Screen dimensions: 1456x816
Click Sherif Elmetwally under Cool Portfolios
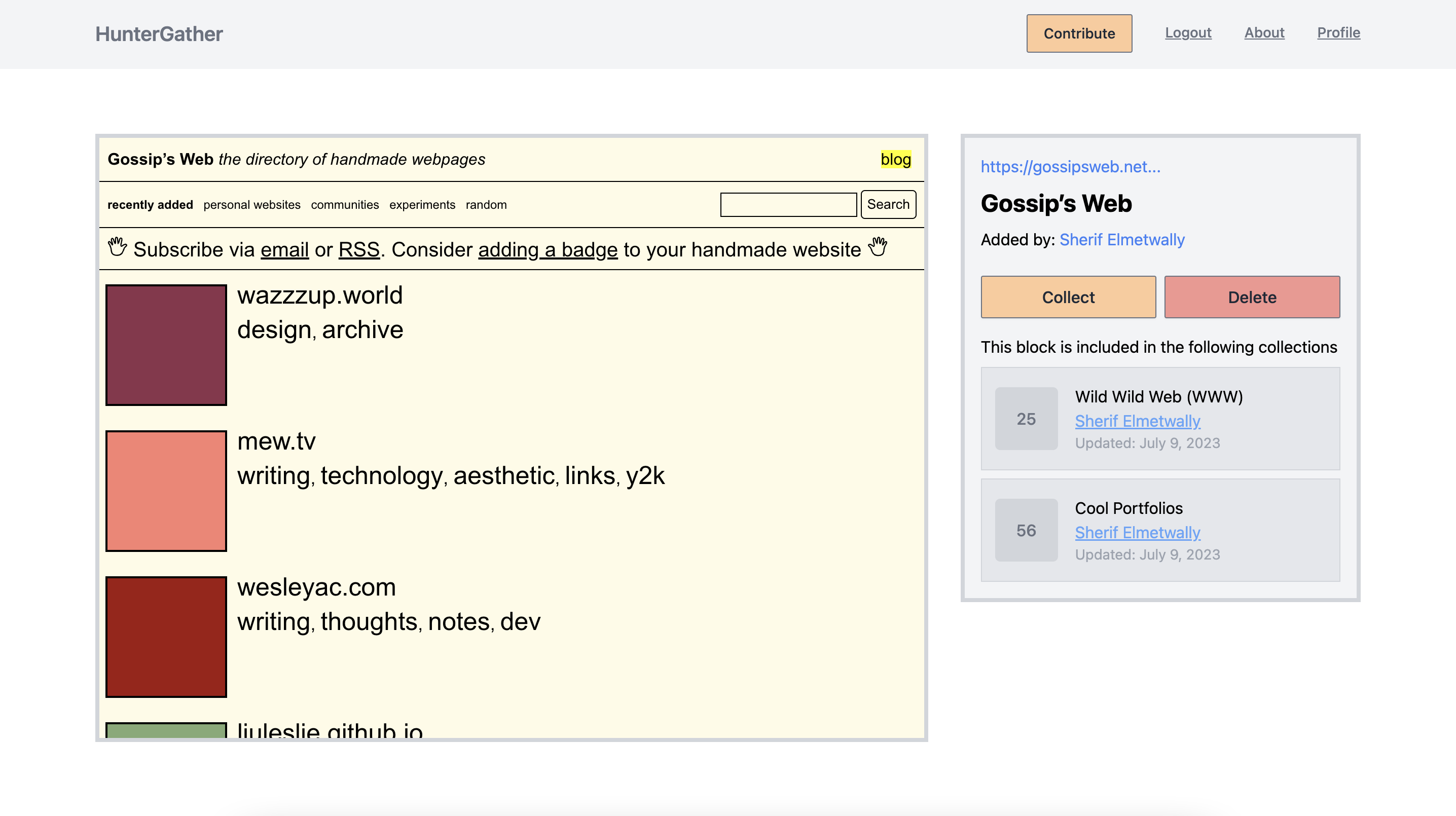coord(1137,532)
